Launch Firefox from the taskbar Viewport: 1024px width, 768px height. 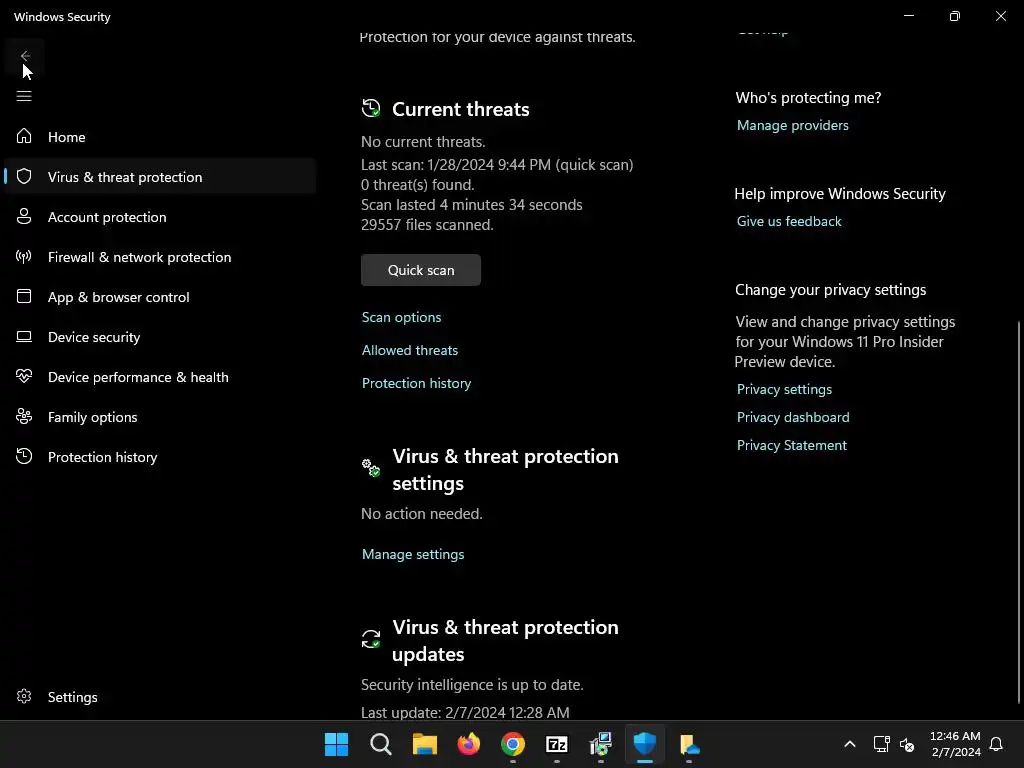[x=469, y=744]
